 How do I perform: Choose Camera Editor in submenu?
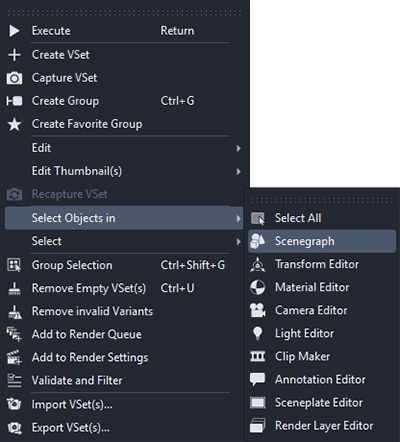pyautogui.click(x=322, y=310)
